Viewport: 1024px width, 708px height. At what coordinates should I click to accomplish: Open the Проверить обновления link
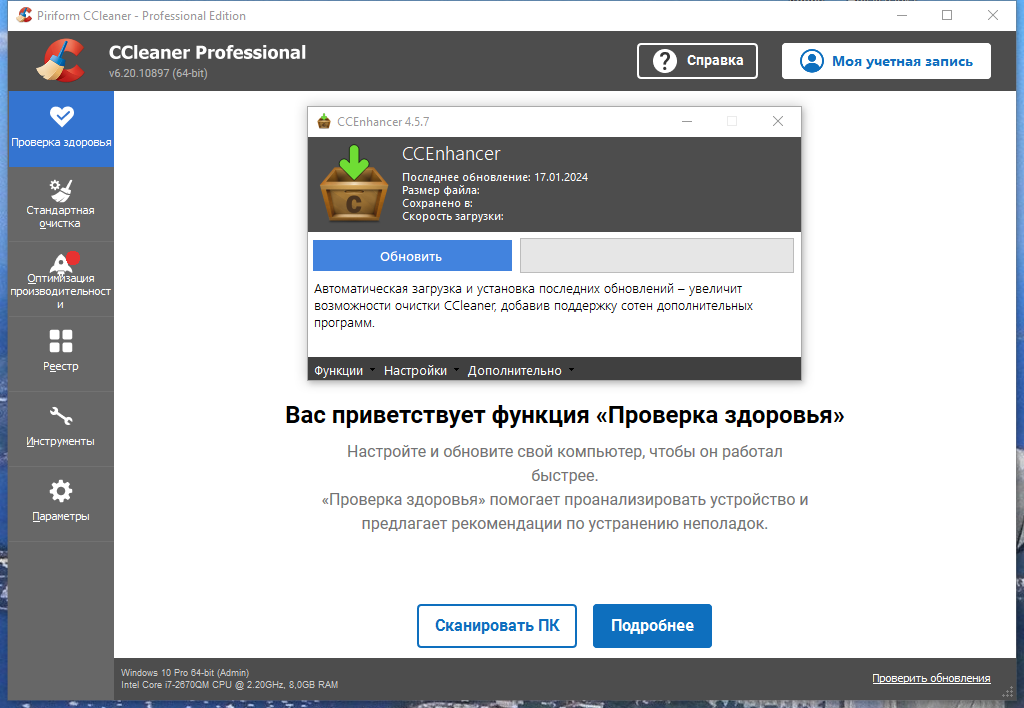point(931,678)
